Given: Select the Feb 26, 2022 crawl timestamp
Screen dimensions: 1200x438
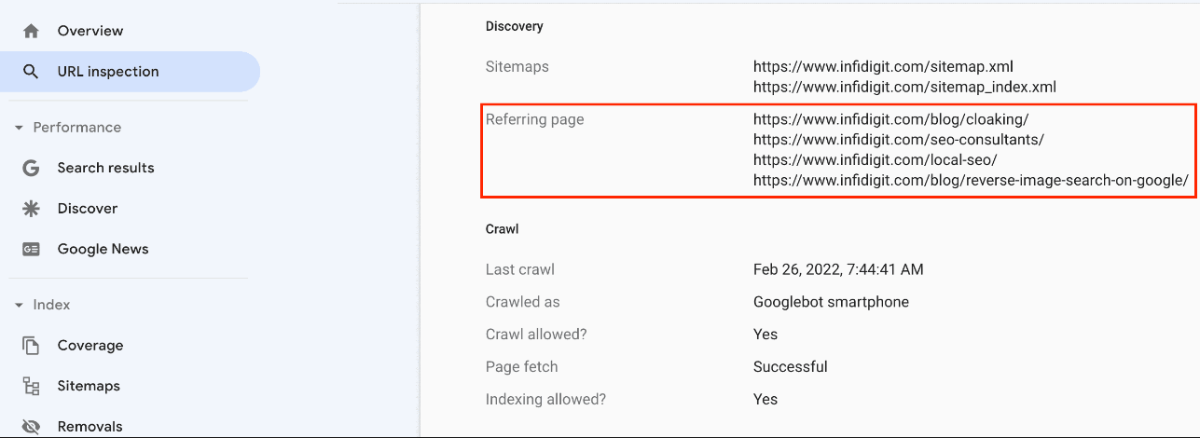Looking at the screenshot, I should (838, 270).
